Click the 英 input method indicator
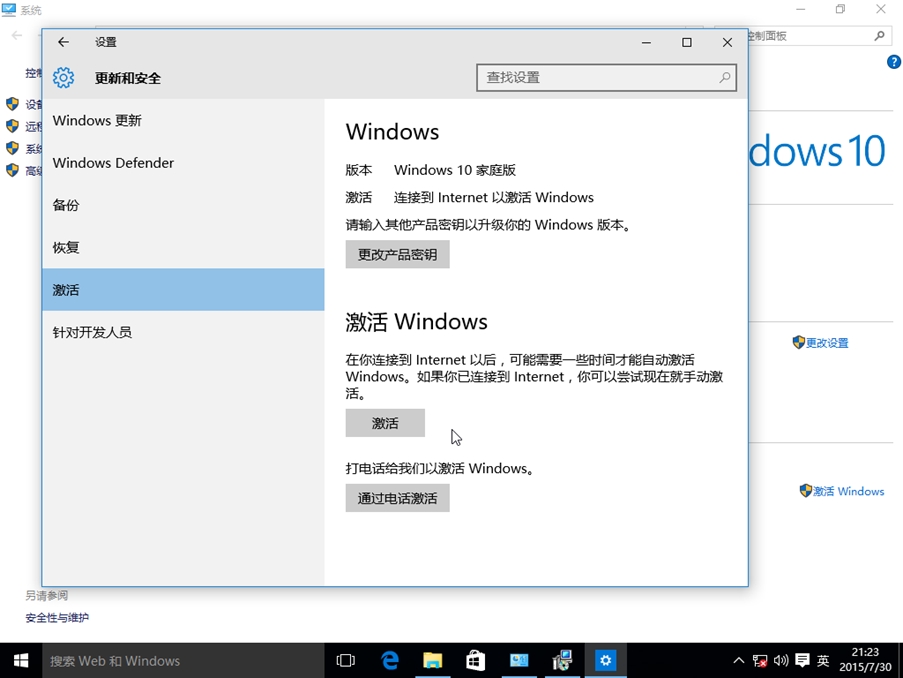 click(823, 661)
